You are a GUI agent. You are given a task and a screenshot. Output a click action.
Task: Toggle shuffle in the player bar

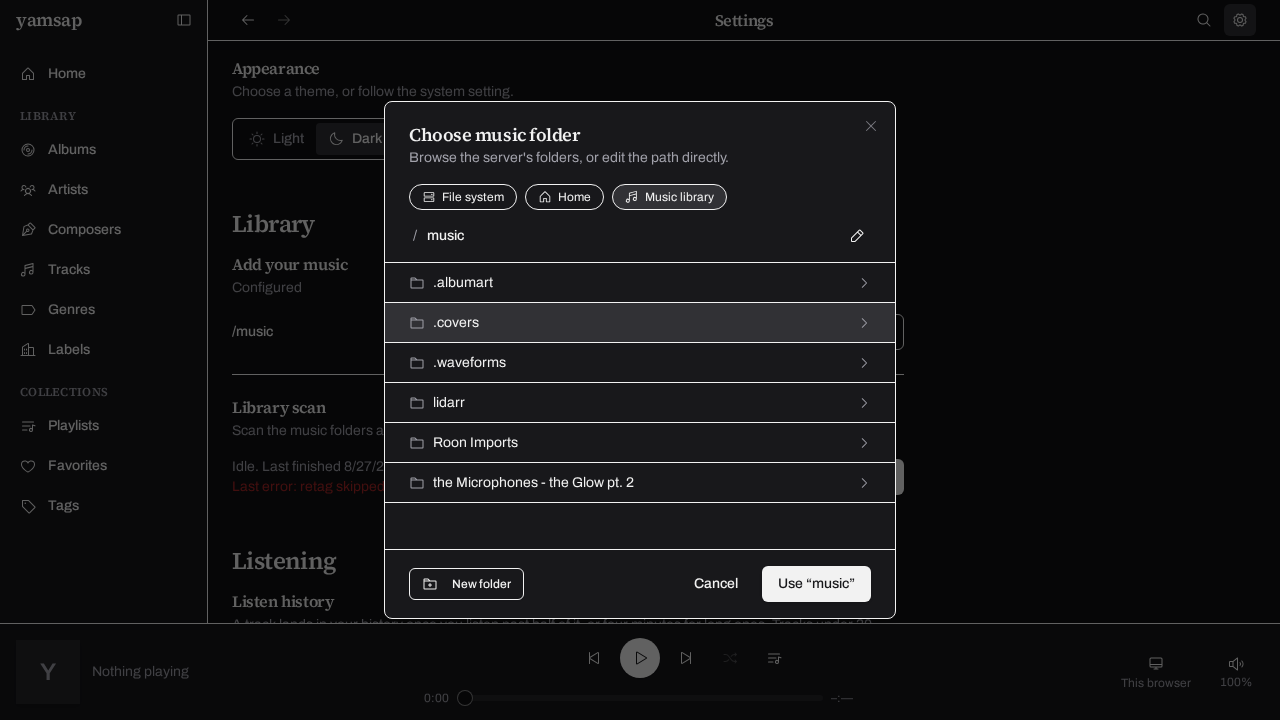730,658
